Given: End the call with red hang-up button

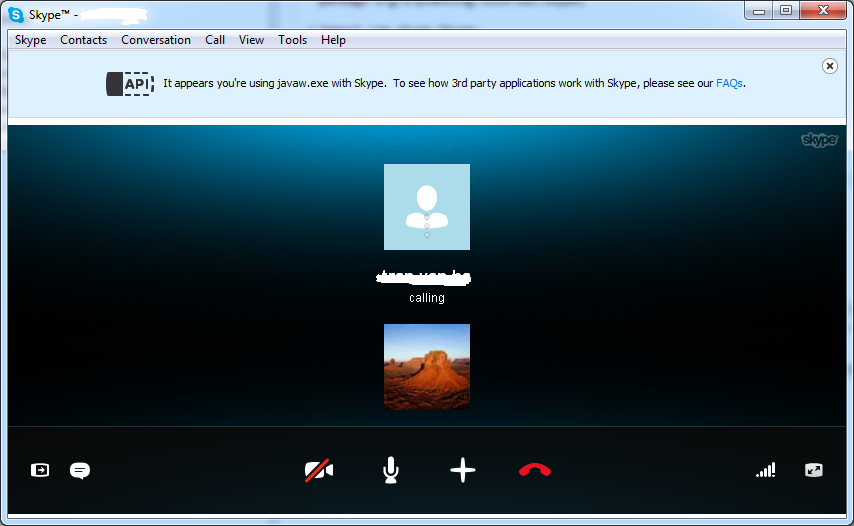Looking at the screenshot, I should [535, 470].
